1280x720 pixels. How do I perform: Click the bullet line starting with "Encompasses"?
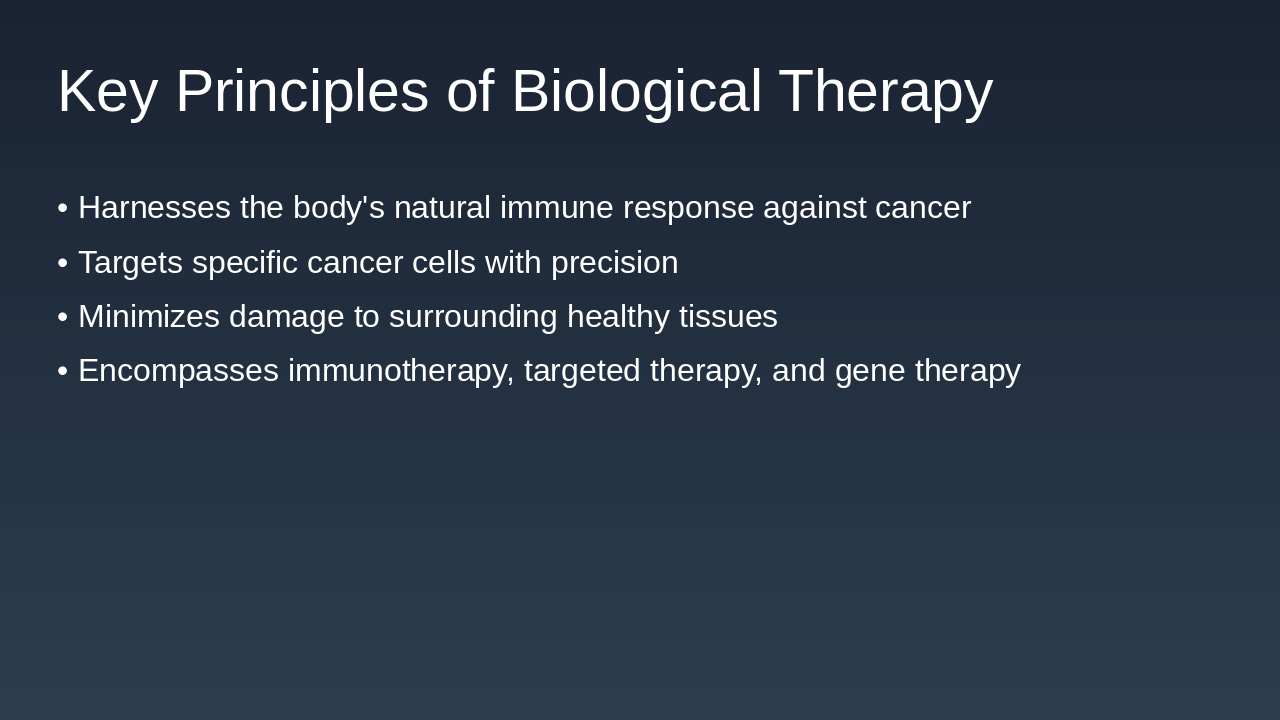tap(549, 371)
